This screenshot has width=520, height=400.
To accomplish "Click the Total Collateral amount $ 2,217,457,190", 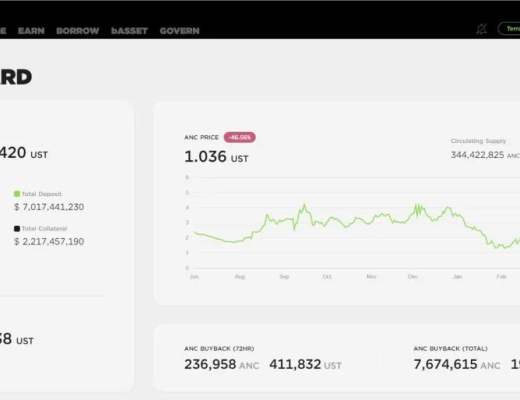I will coord(49,242).
